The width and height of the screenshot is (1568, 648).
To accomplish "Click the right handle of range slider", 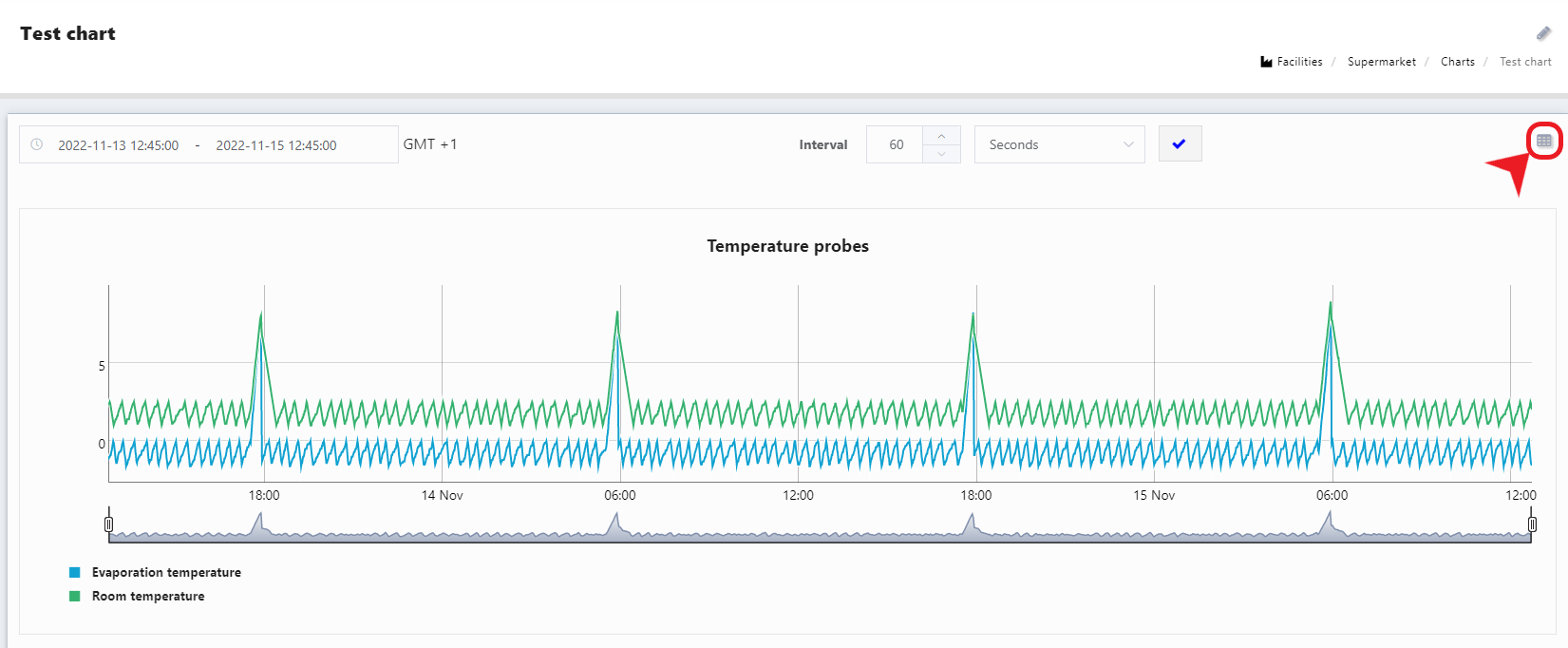I will [1531, 524].
